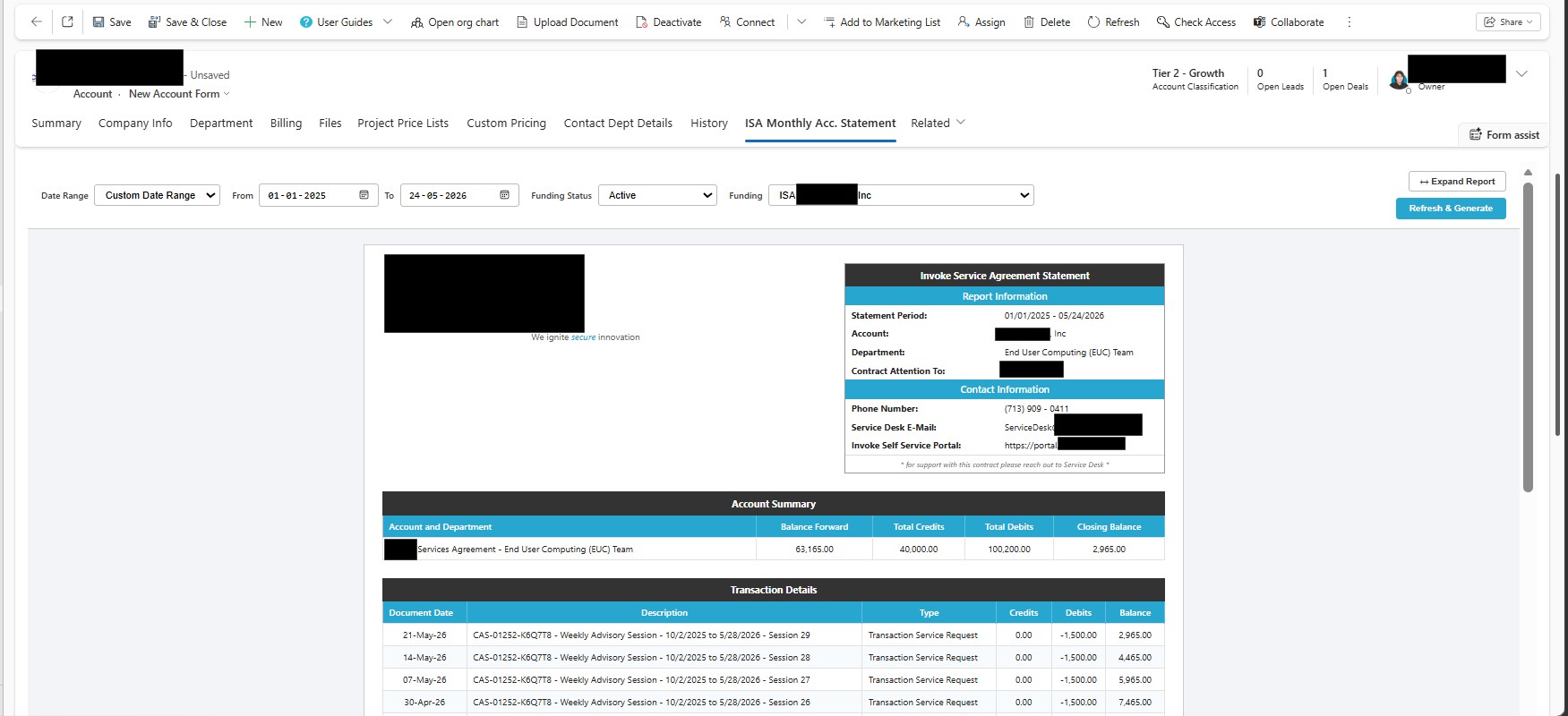Switch to the Company Info tab
Image resolution: width=1568 pixels, height=716 pixels.
(x=135, y=124)
